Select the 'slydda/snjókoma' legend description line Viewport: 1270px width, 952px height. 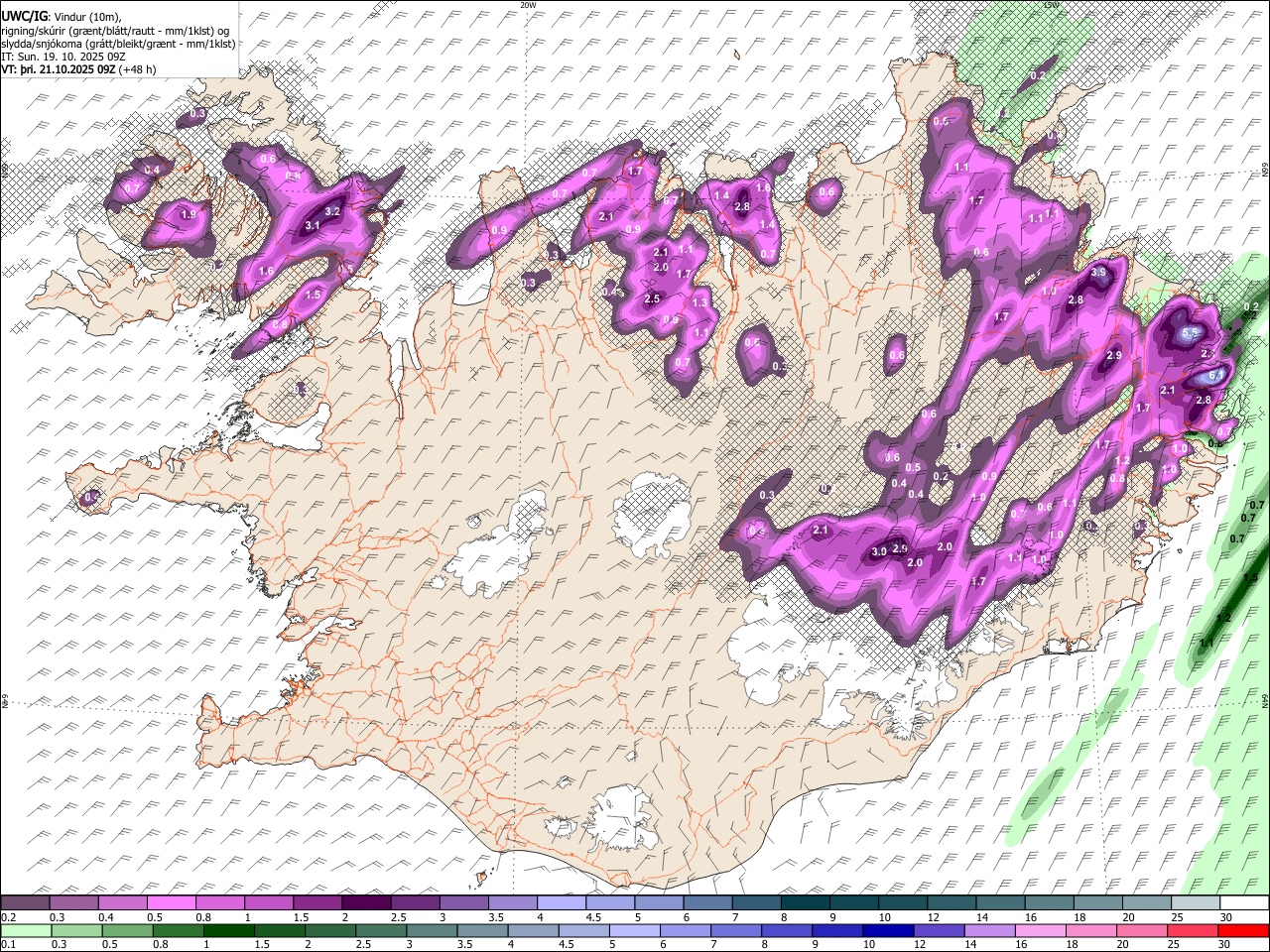118,44
